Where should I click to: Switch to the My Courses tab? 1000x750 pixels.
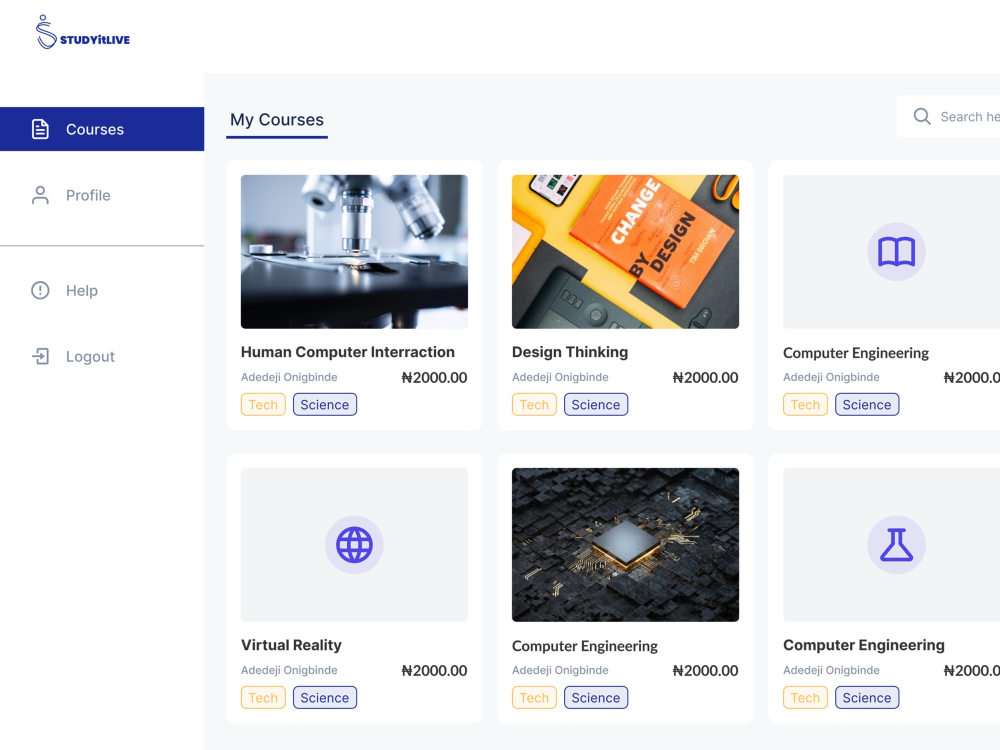point(277,120)
